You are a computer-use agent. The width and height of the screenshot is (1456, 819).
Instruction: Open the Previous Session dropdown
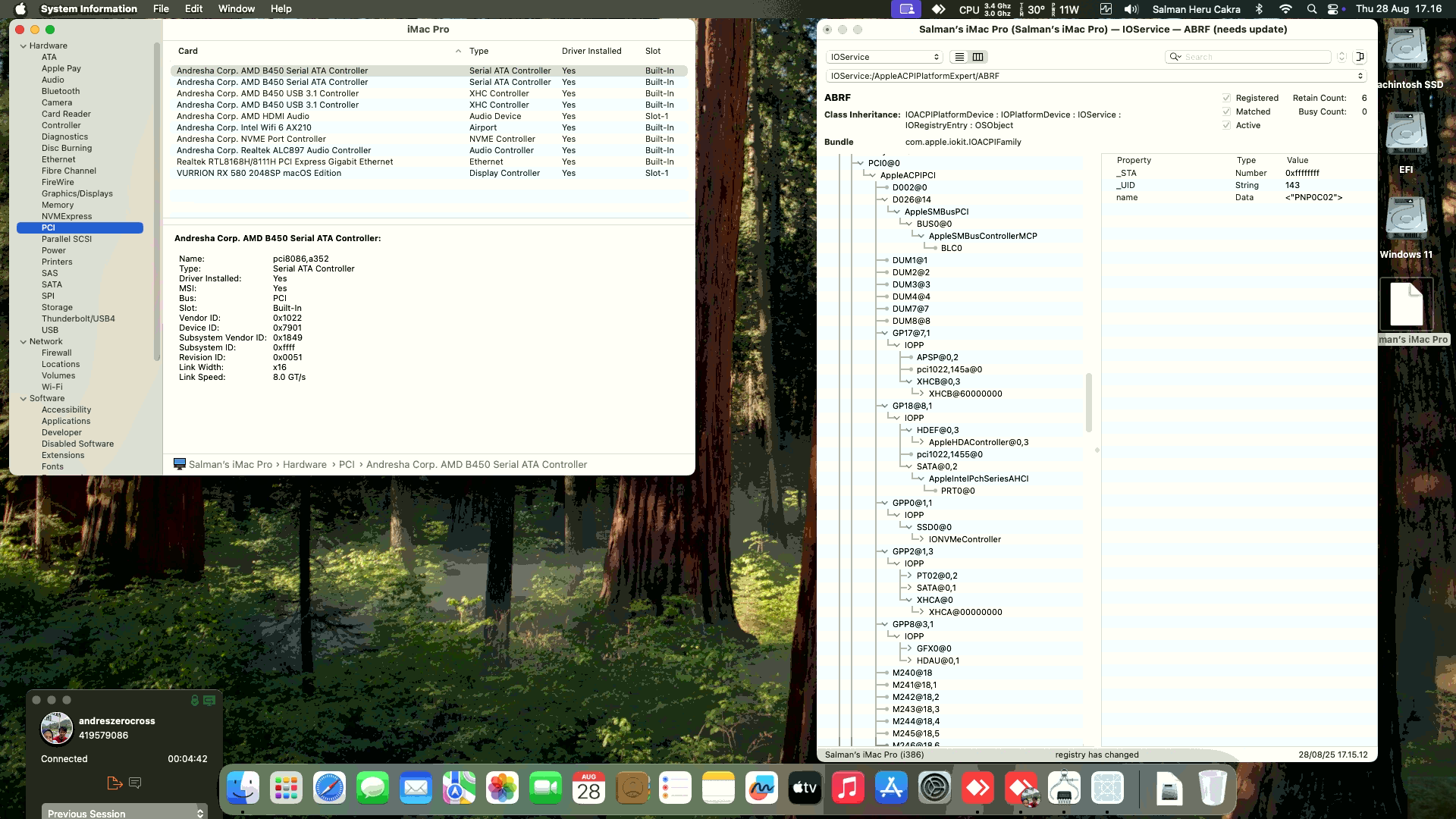coord(124,812)
